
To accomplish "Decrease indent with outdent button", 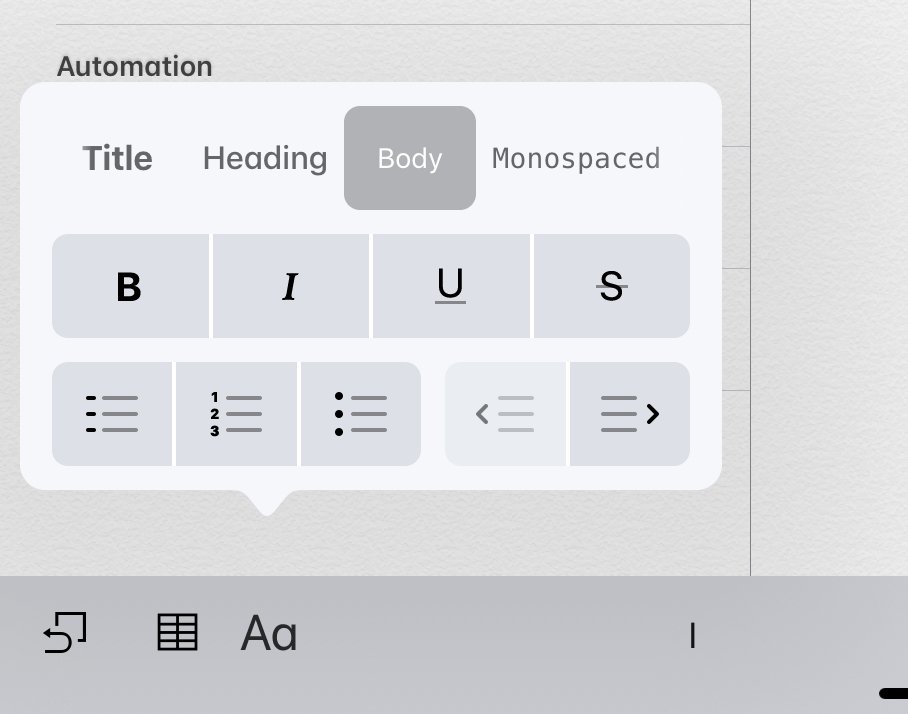I will tap(505, 414).
